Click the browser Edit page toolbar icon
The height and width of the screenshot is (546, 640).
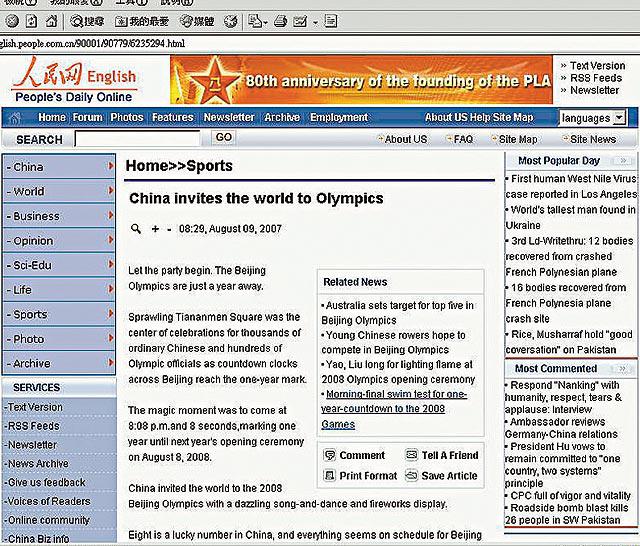[300, 21]
